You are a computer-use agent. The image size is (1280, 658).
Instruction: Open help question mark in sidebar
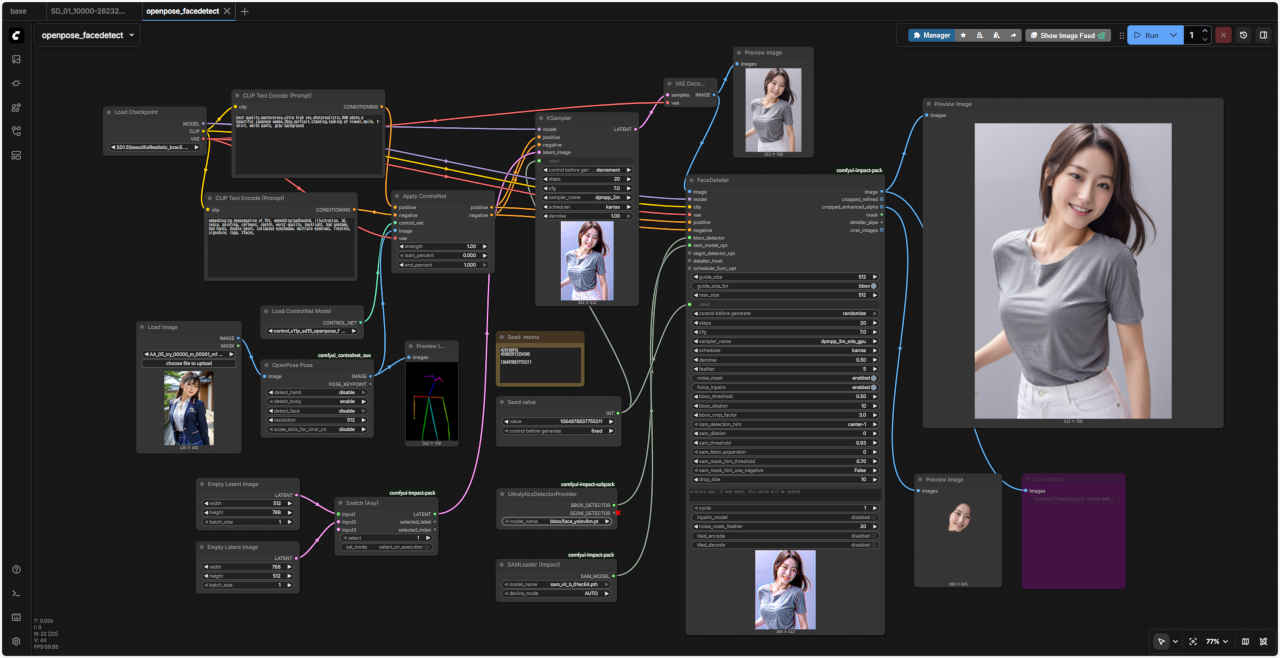click(16, 569)
